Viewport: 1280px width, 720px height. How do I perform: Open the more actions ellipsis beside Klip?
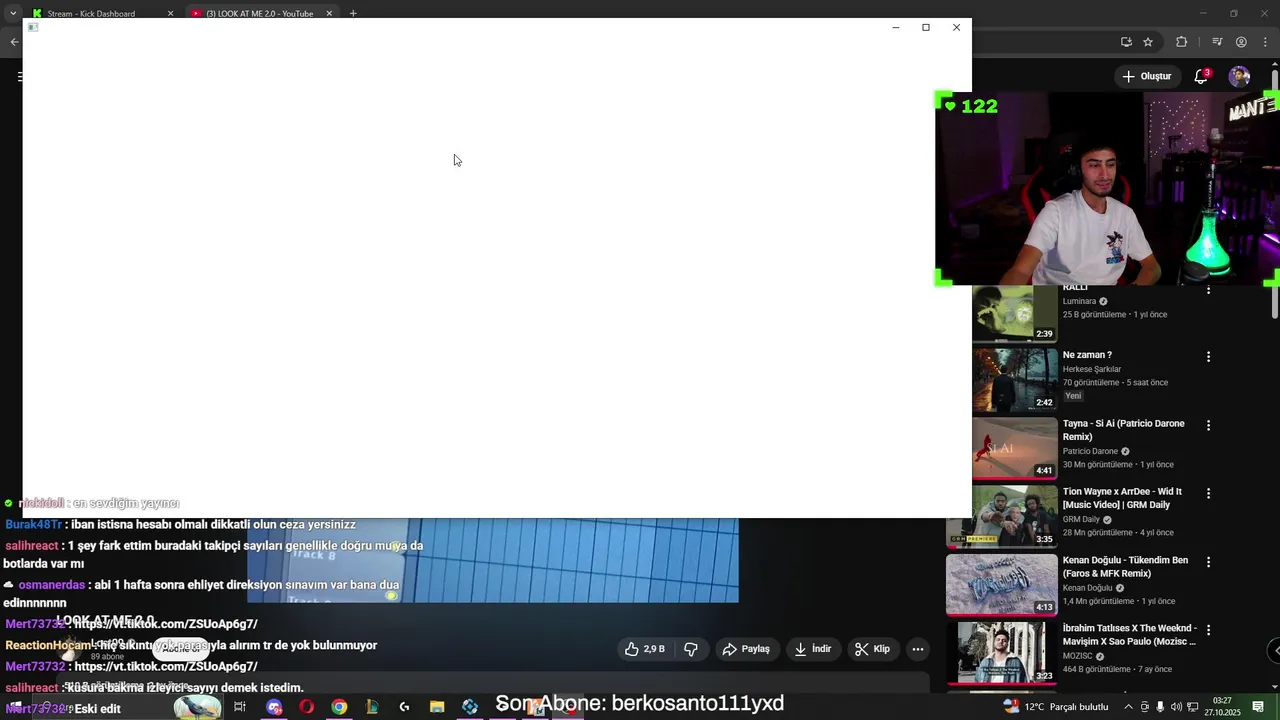pos(918,649)
